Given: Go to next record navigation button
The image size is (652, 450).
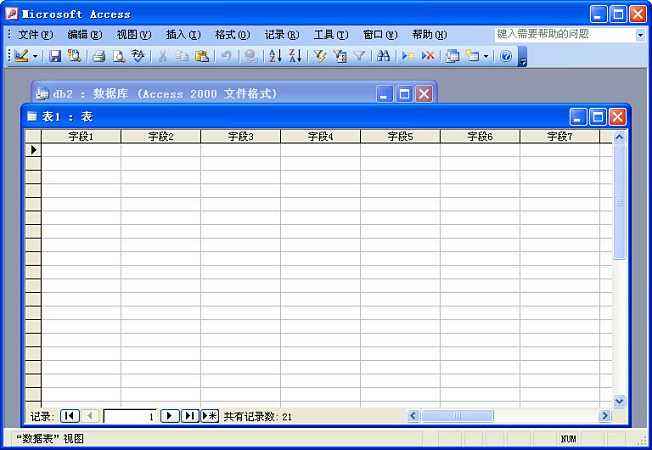Looking at the screenshot, I should 170,415.
